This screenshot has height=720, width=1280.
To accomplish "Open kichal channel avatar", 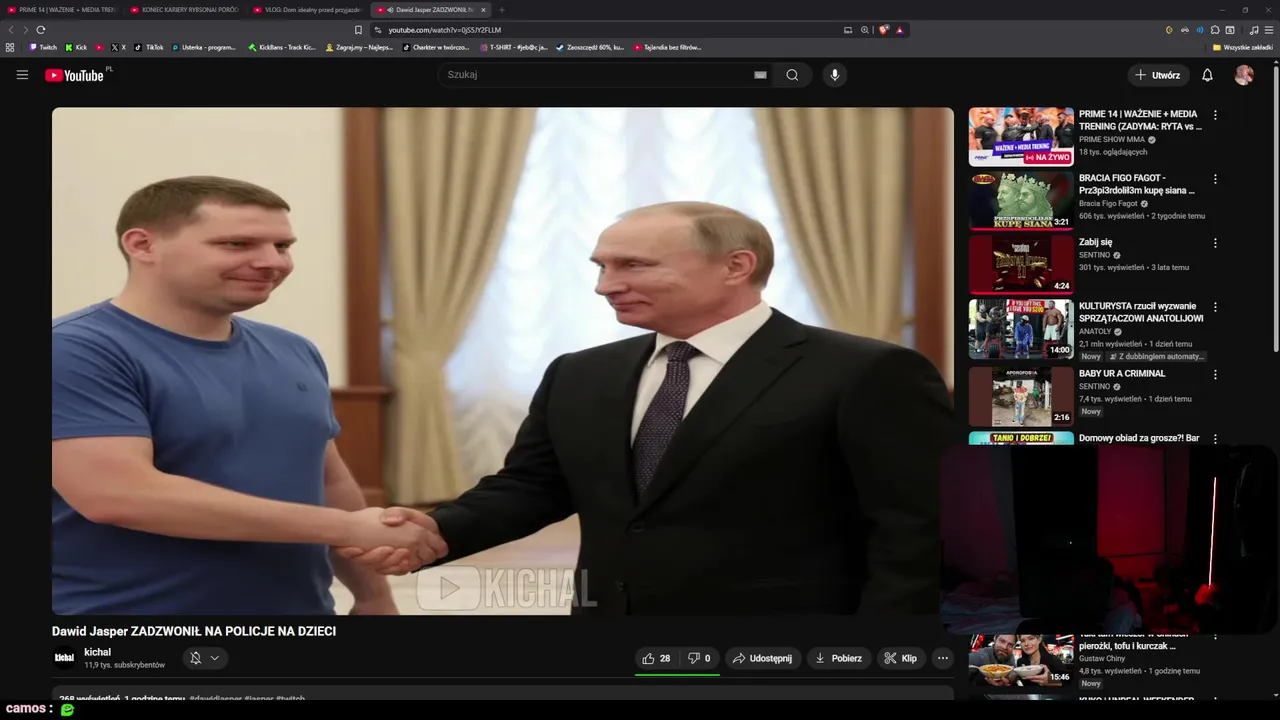I will 64,658.
